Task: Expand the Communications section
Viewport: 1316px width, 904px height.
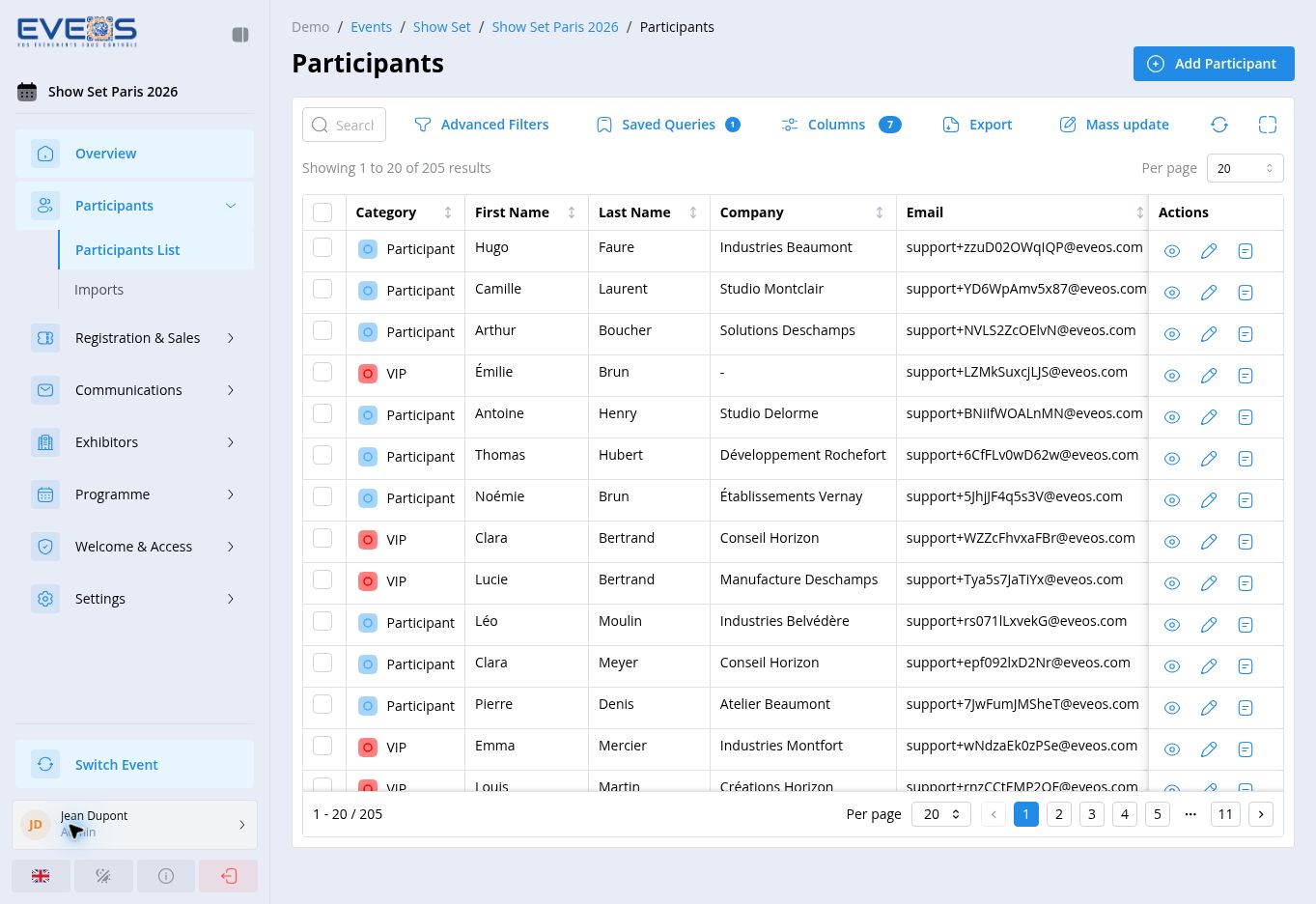Action: [134, 390]
